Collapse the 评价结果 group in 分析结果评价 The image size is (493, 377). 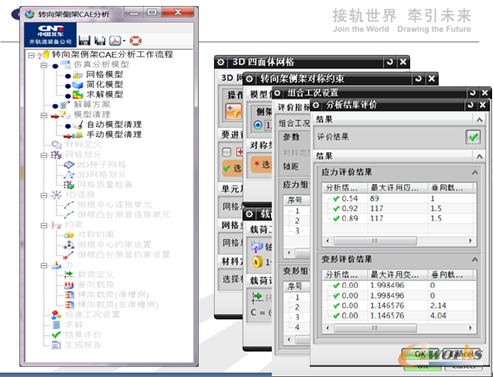[x=479, y=119]
